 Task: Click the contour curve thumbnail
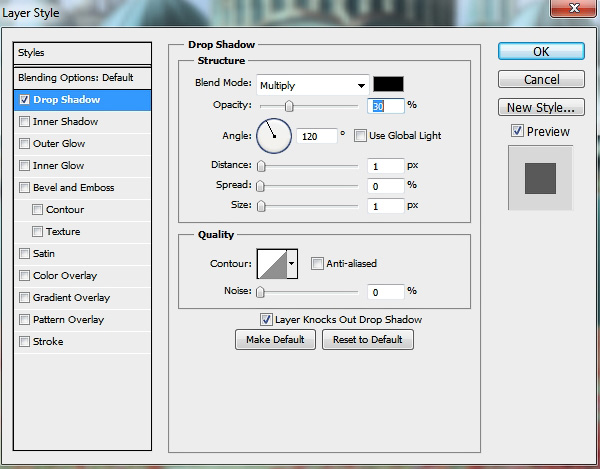coord(271,264)
